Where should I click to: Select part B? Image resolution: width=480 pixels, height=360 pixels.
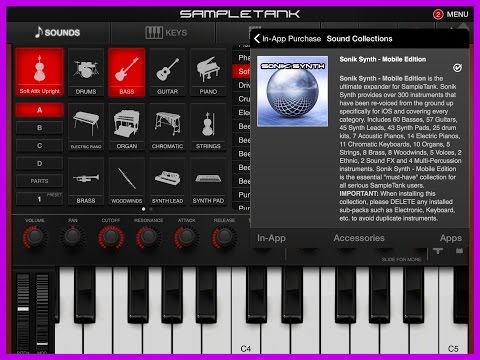39,128
